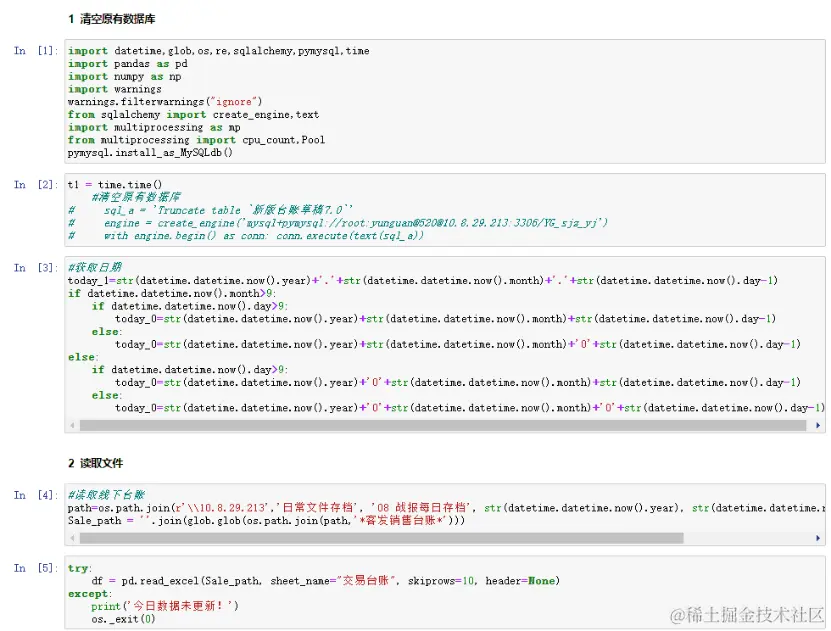Select the In [1] cell prompt
Viewport: 831px width, 631px height.
[x=35, y=51]
